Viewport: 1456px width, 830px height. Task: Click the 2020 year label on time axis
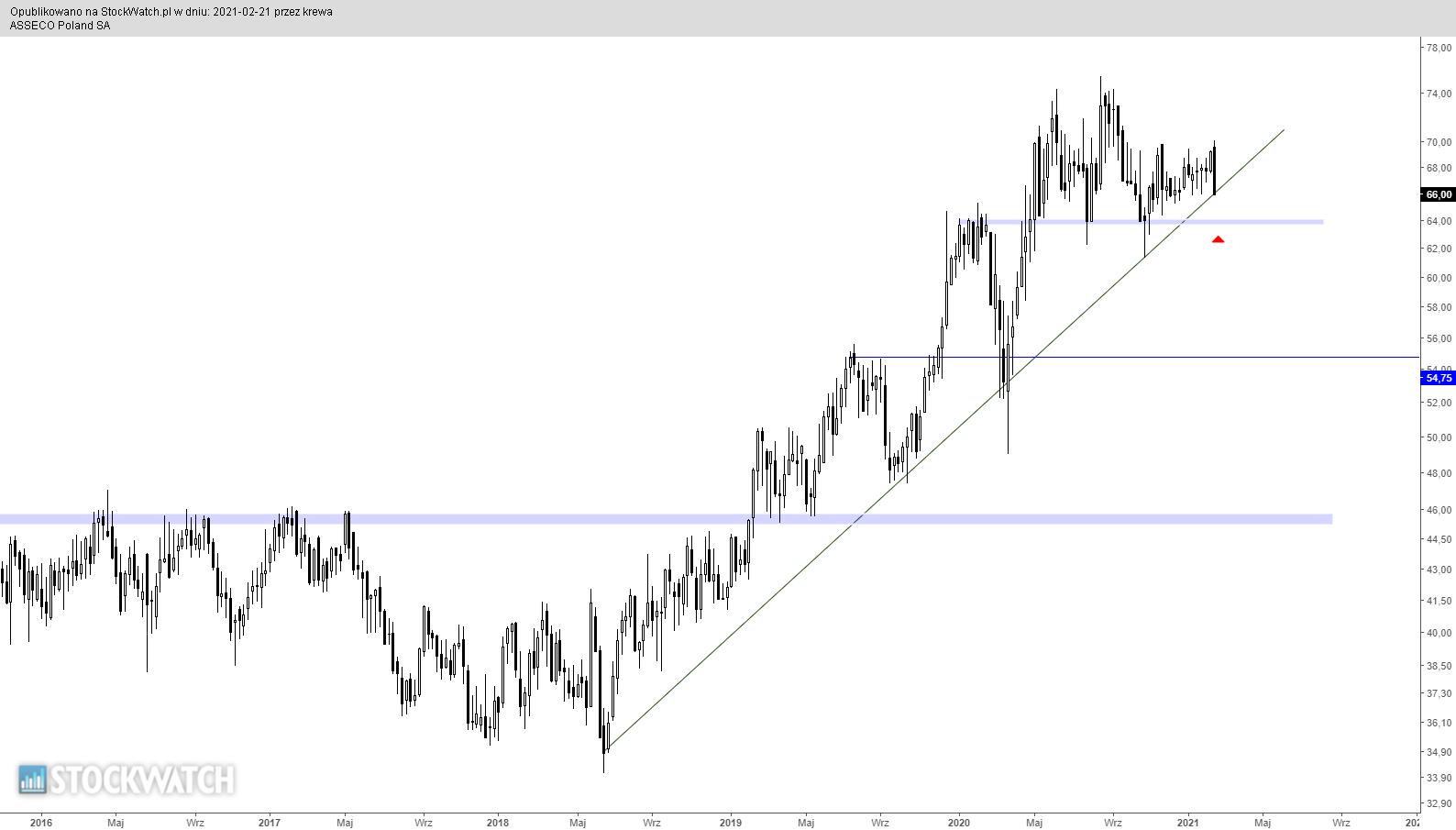[959, 823]
